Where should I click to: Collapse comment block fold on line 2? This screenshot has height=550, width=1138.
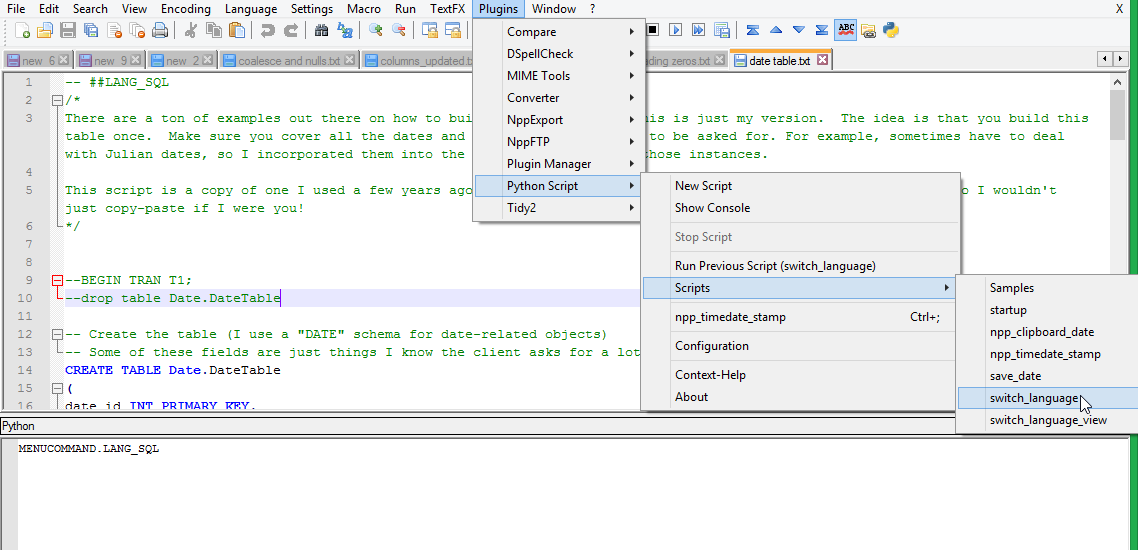[57, 101]
